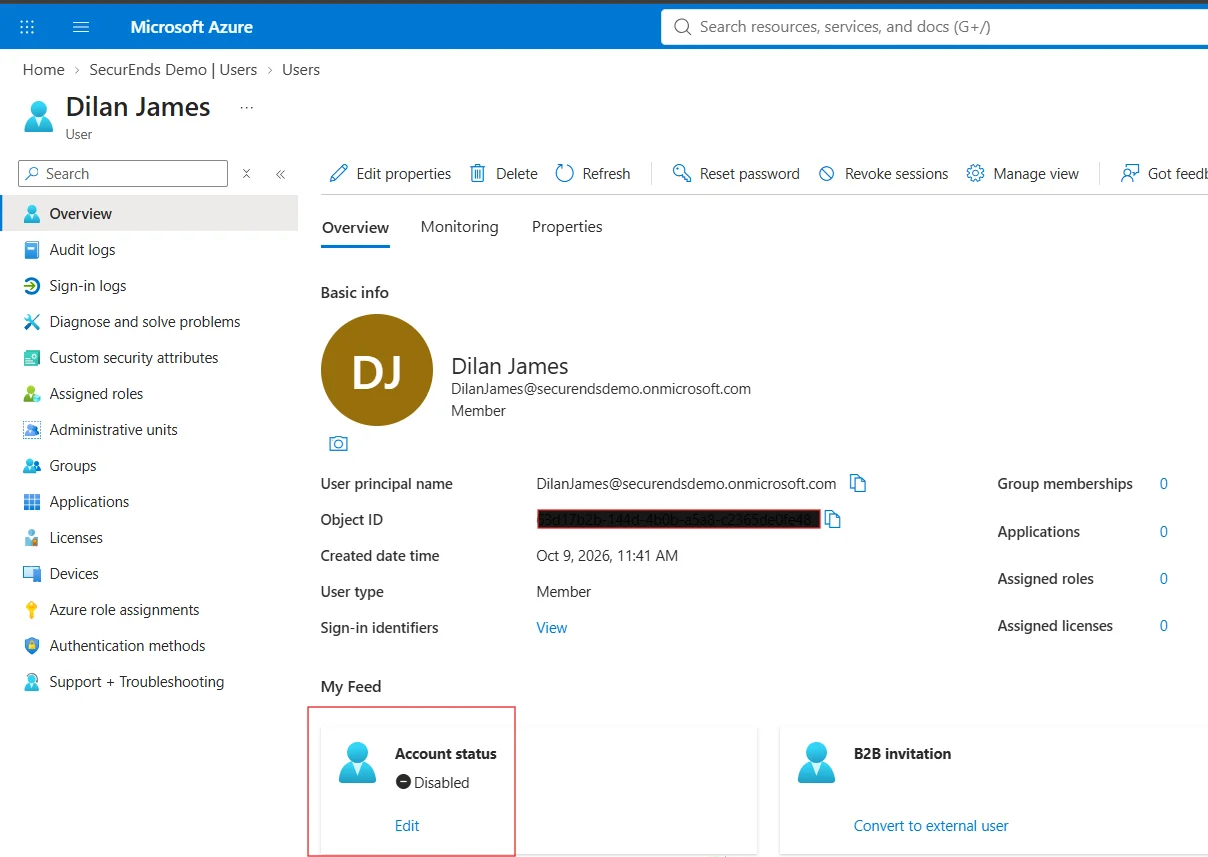The height and width of the screenshot is (857, 1208).
Task: Go to Home breadcrumb link
Action: [44, 70]
